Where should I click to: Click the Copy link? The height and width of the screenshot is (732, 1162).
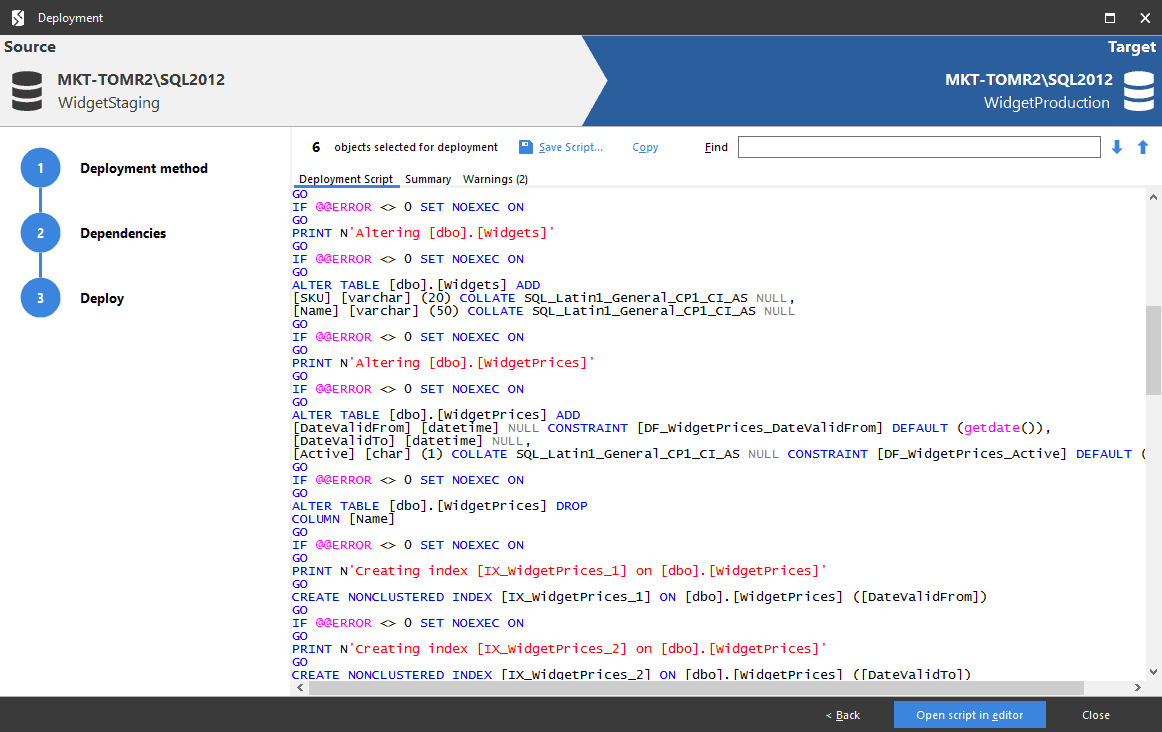645,147
